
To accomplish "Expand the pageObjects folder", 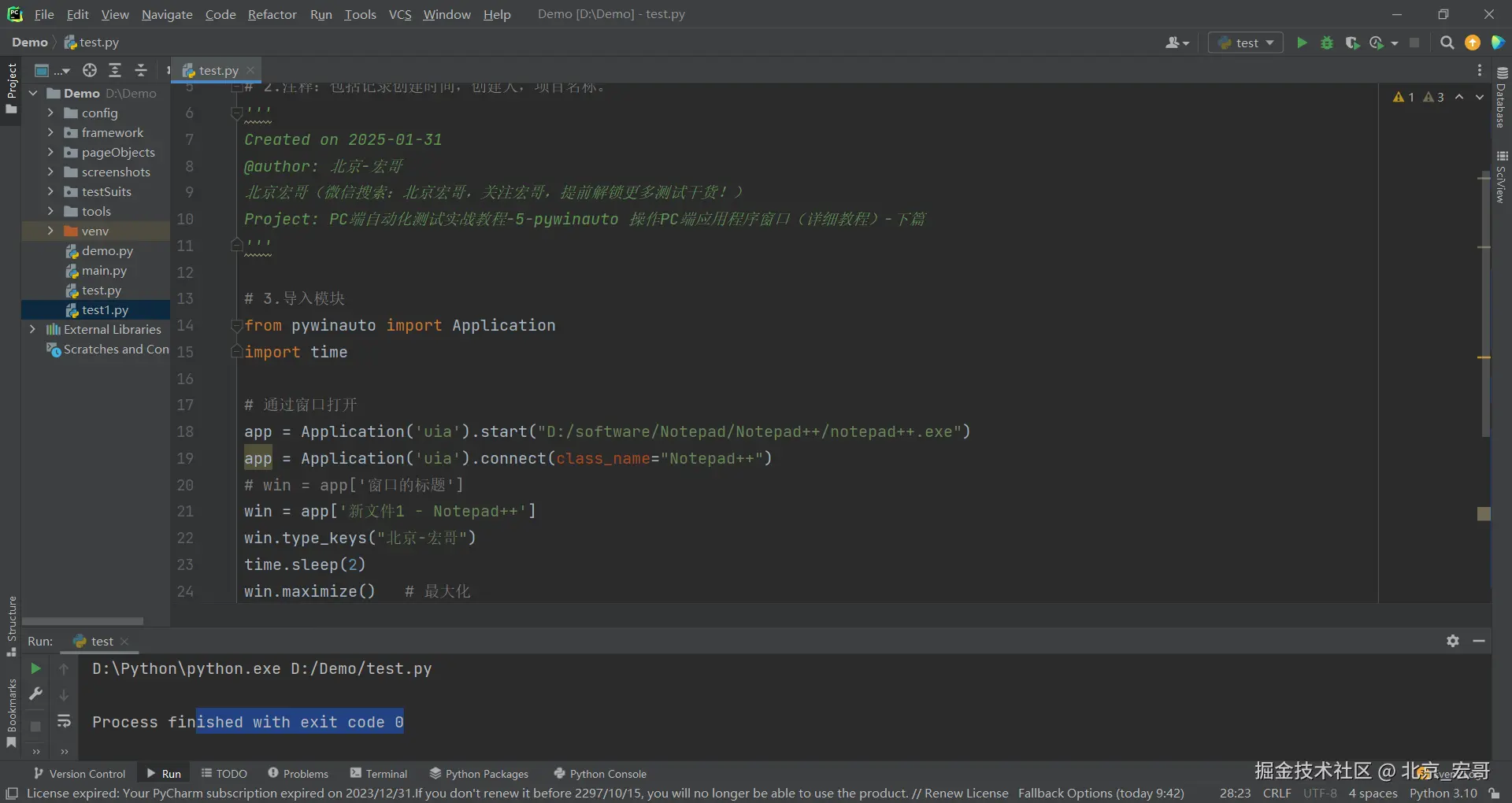I will click(50, 152).
